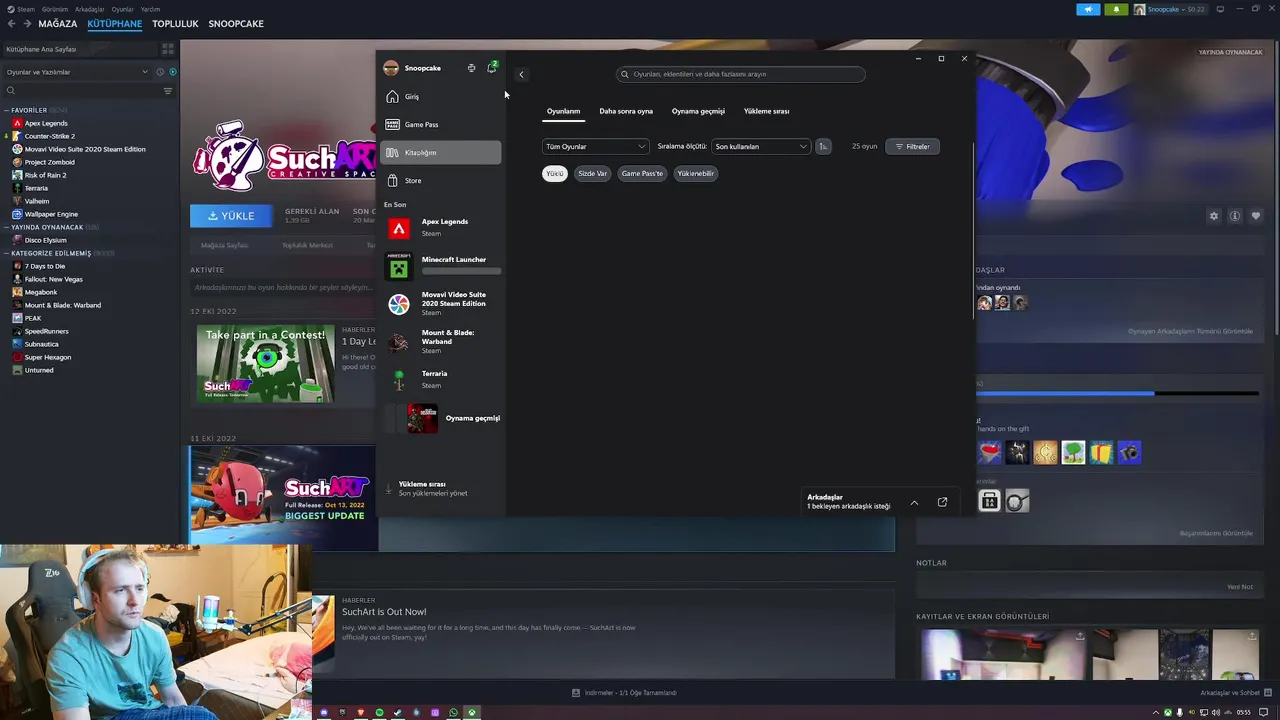This screenshot has height=720, width=1280.
Task: Open the Arkadaşlar menu in Steam menu bar
Action: coord(90,9)
